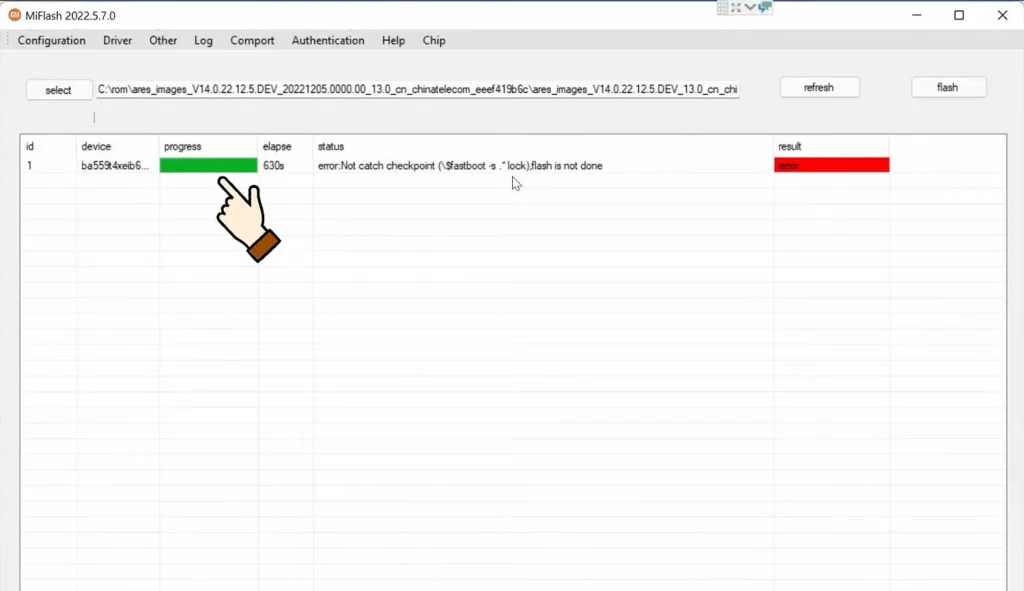The image size is (1024, 591).
Task: Open the Other menu
Action: [x=163, y=41]
